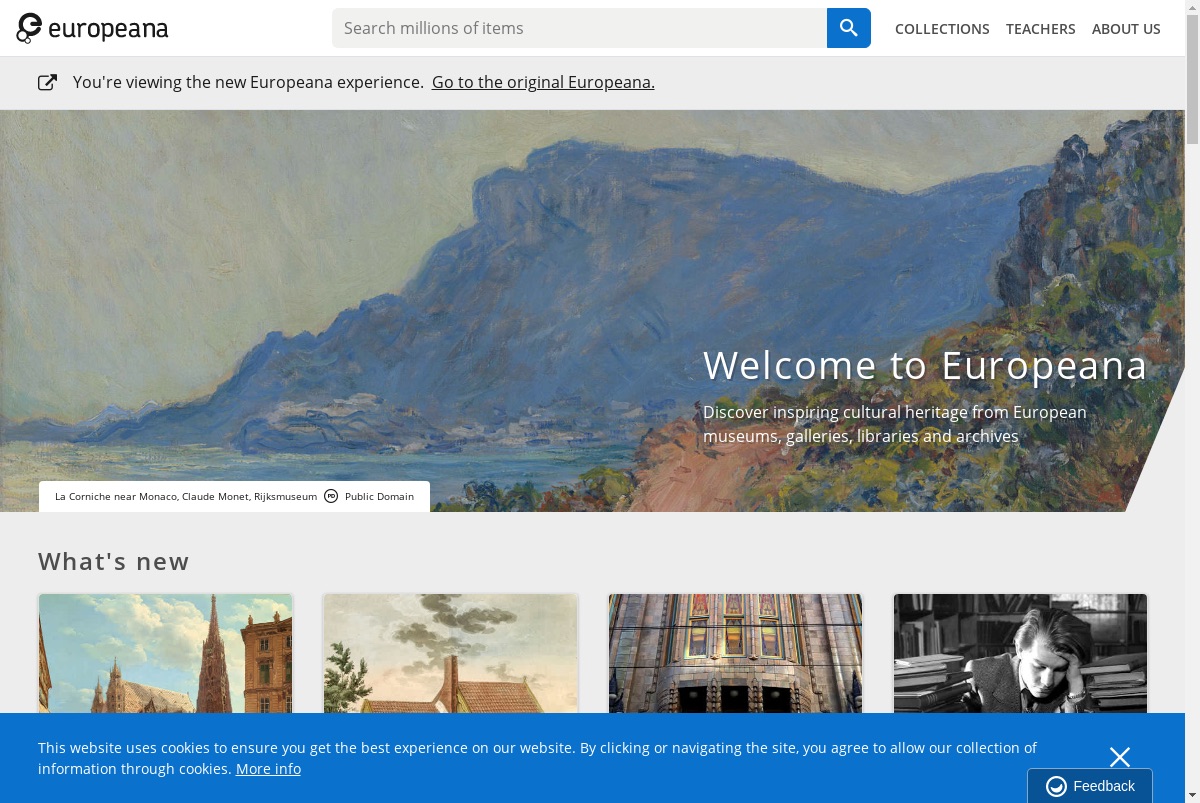Open the black and white reader photo

(x=1021, y=653)
